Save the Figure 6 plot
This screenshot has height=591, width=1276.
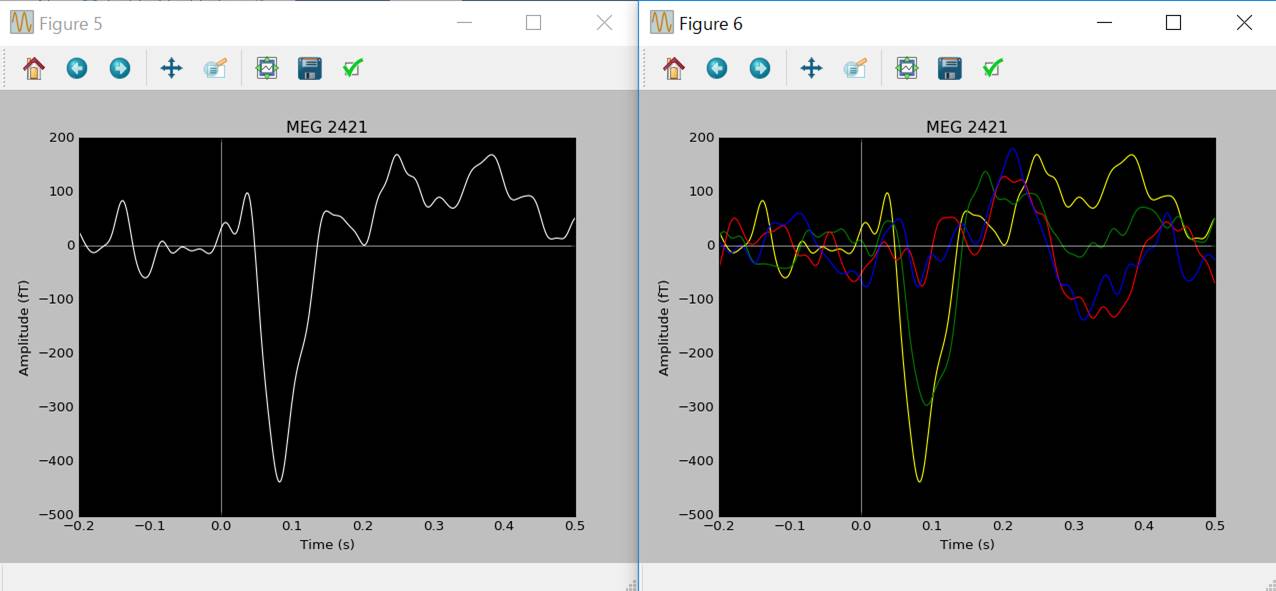(x=950, y=68)
